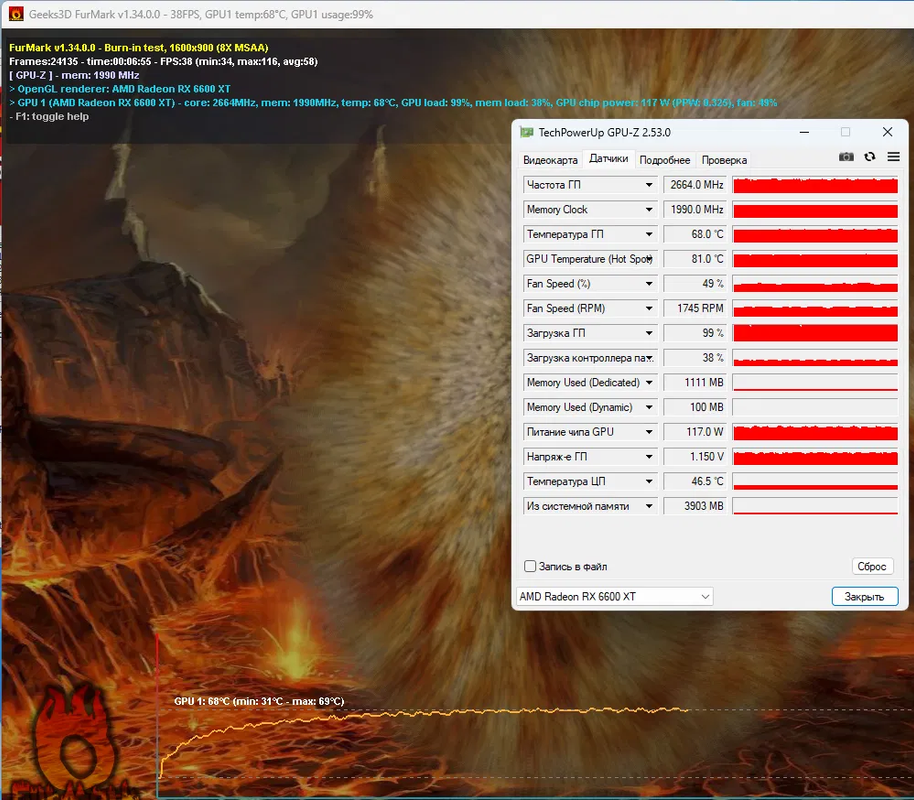The width and height of the screenshot is (914, 800).
Task: Click the F1: toggle help text
Action: pyautogui.click(x=49, y=117)
